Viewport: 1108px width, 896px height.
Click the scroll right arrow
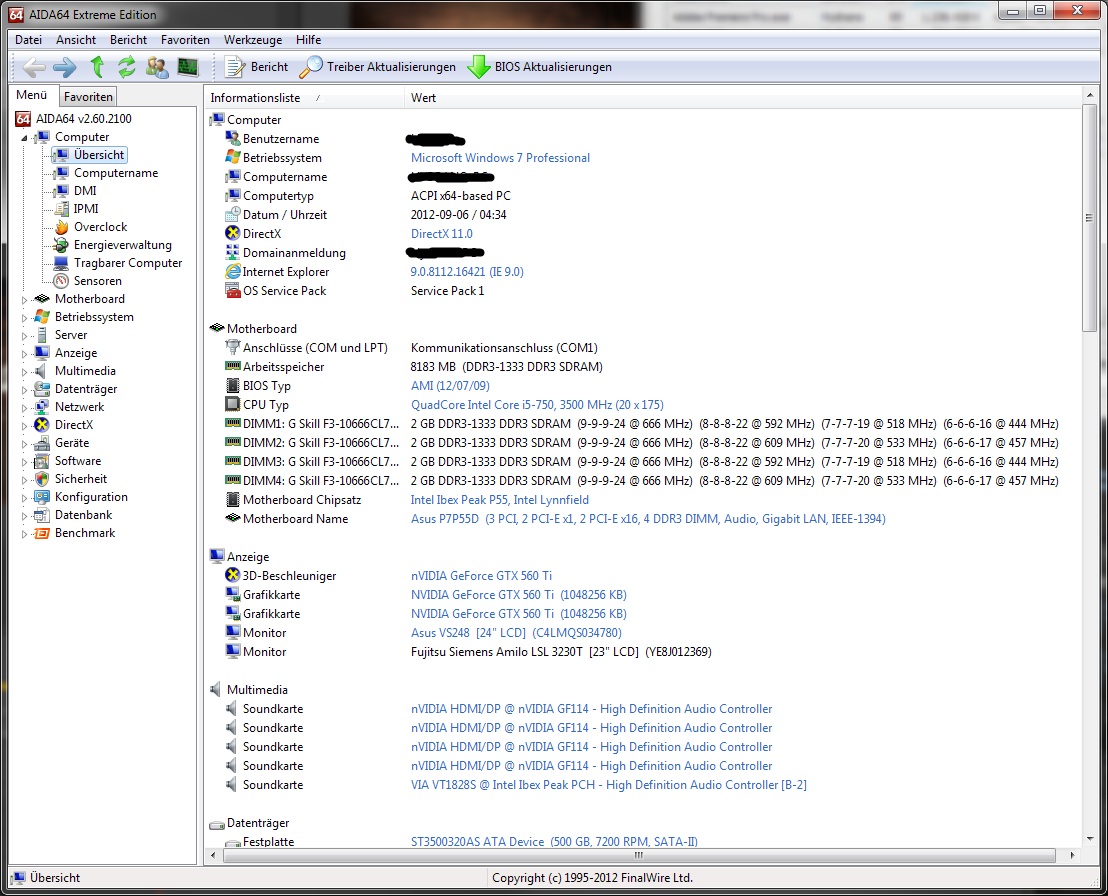point(1073,855)
